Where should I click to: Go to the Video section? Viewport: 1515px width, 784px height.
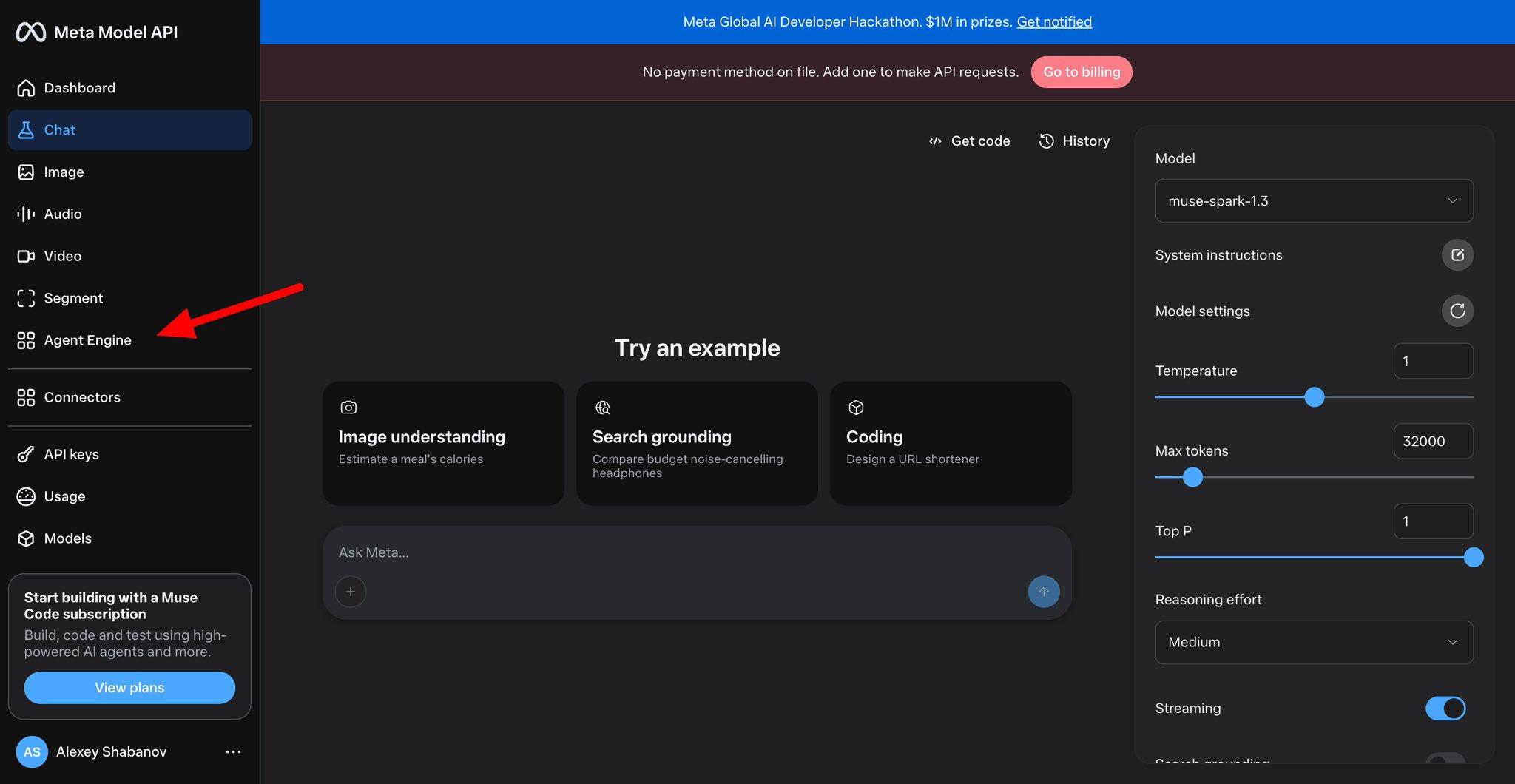[129, 257]
